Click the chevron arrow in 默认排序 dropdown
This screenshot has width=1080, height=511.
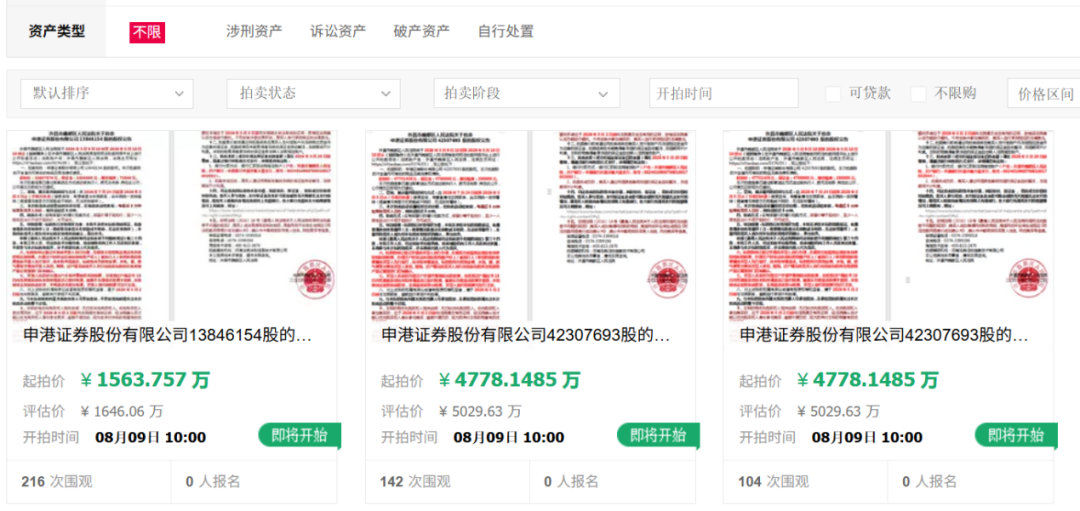tap(179, 94)
